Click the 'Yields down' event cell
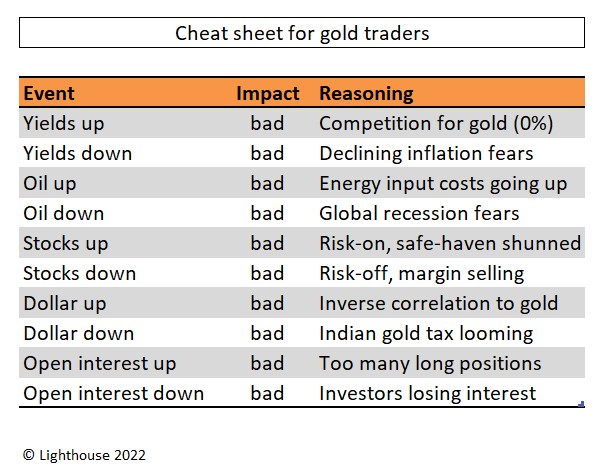Viewport: 606px width, 474px height. 77,154
